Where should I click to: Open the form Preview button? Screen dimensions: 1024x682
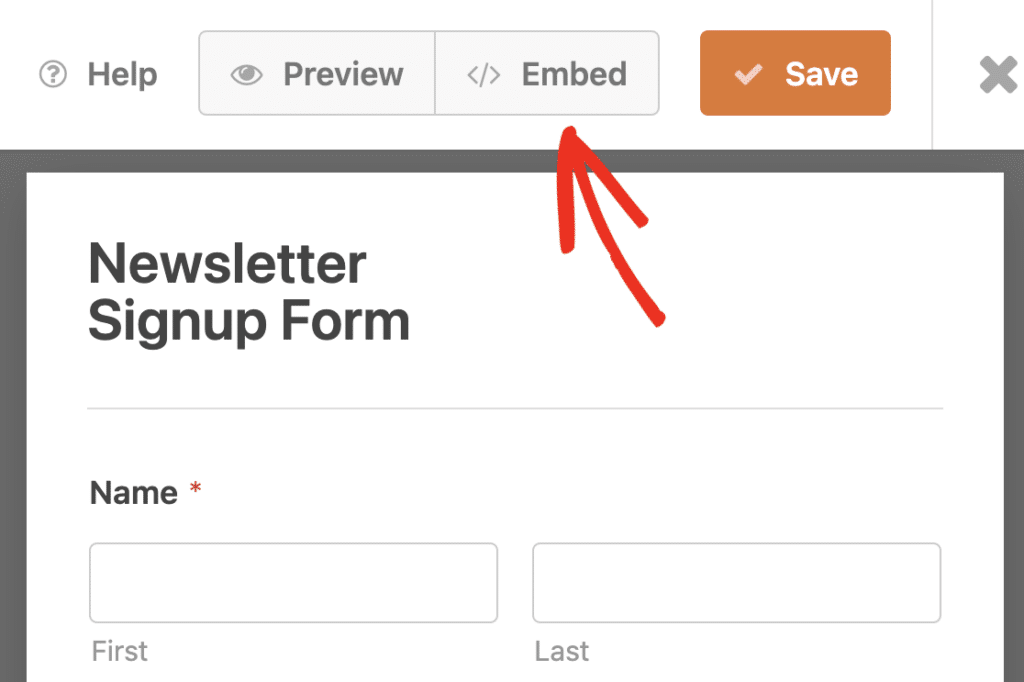point(317,73)
